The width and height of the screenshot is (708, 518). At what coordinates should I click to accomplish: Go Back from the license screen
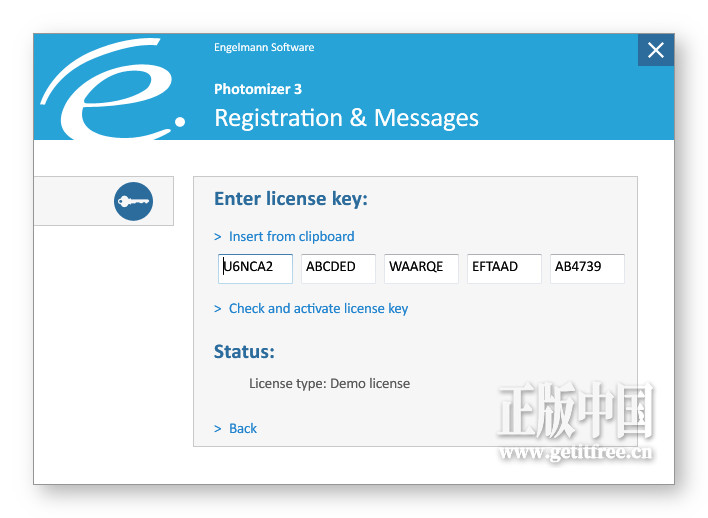click(x=242, y=428)
